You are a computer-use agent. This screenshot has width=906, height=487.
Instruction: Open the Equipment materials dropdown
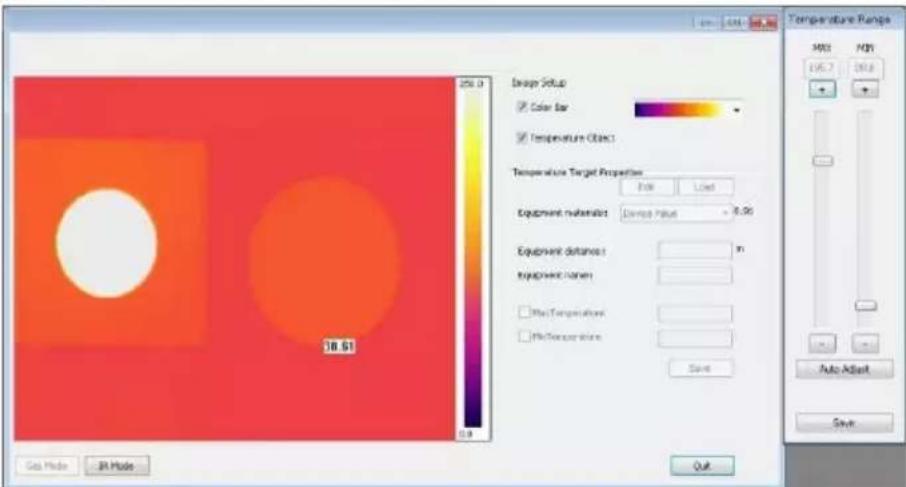click(676, 213)
